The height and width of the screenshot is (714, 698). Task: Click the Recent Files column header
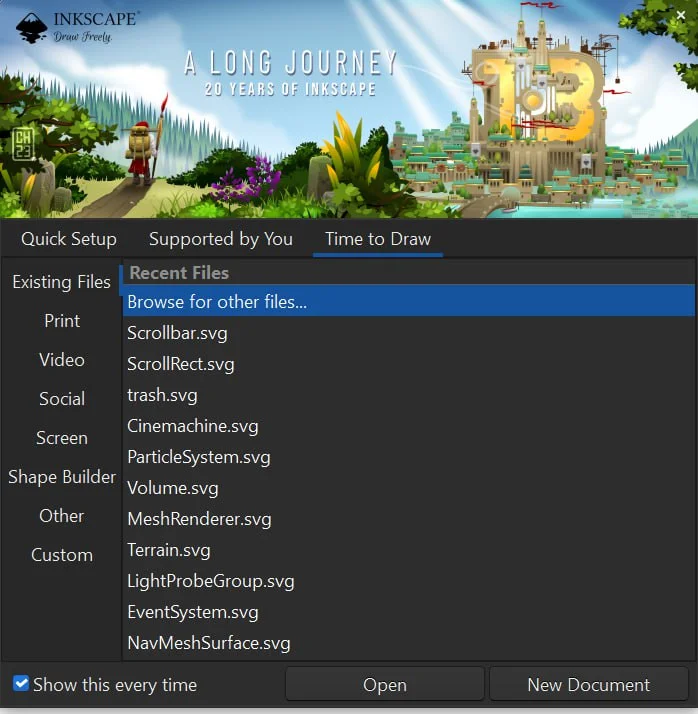pyautogui.click(x=180, y=273)
